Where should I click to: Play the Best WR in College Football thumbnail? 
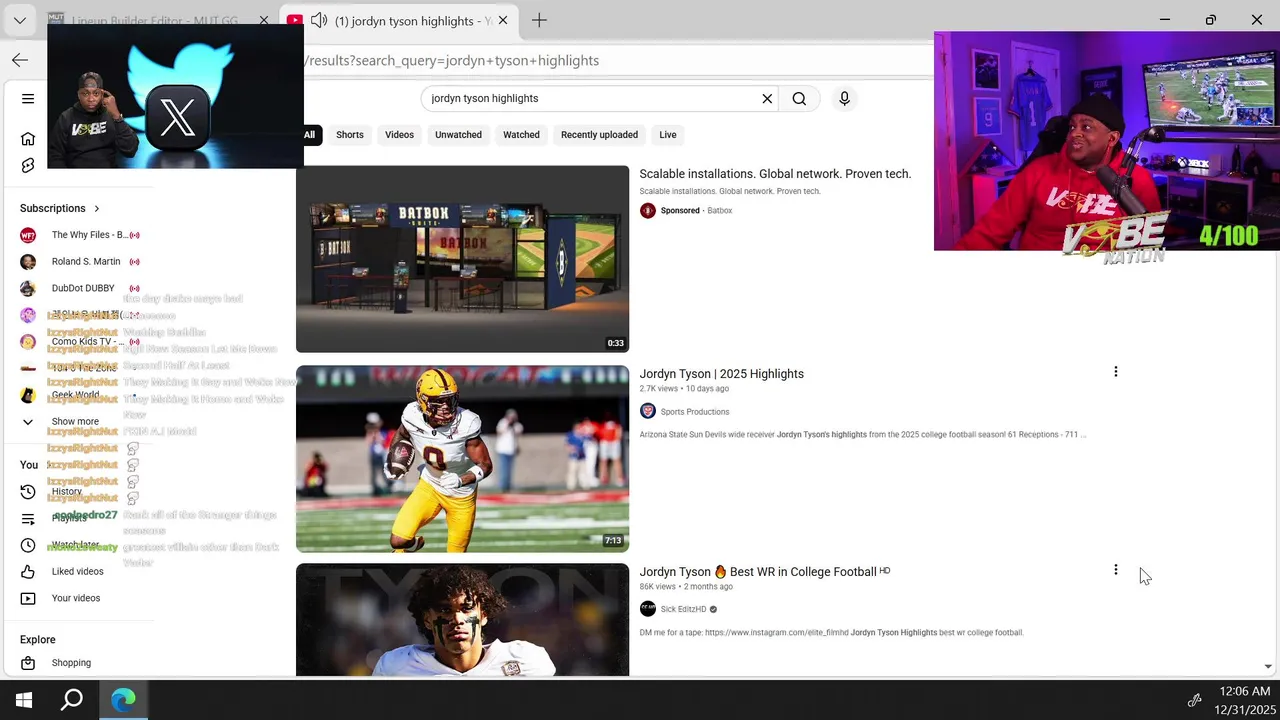462,620
